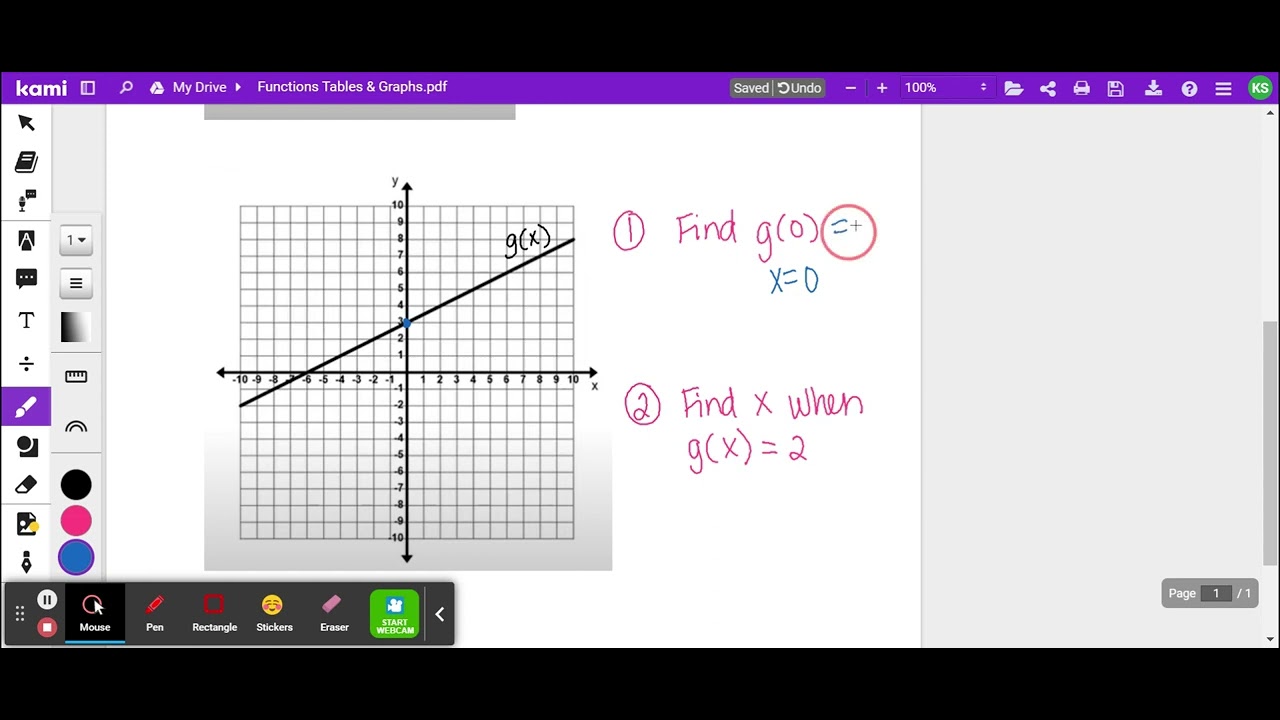Image resolution: width=1280 pixels, height=720 pixels.
Task: Click the Start Webcam button
Action: coord(395,614)
